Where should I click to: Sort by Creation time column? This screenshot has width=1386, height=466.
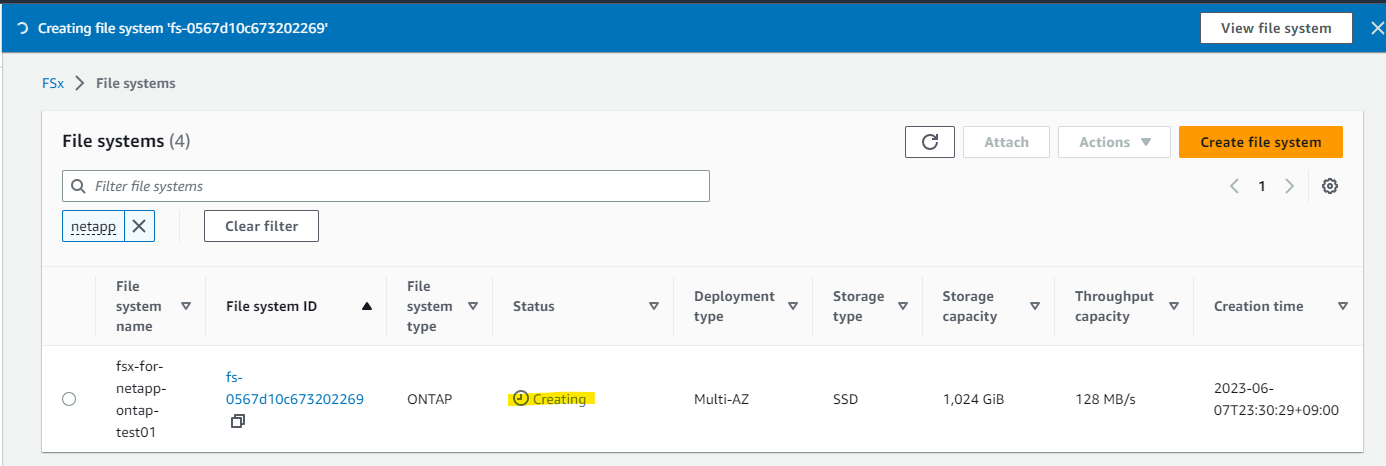point(1343,306)
